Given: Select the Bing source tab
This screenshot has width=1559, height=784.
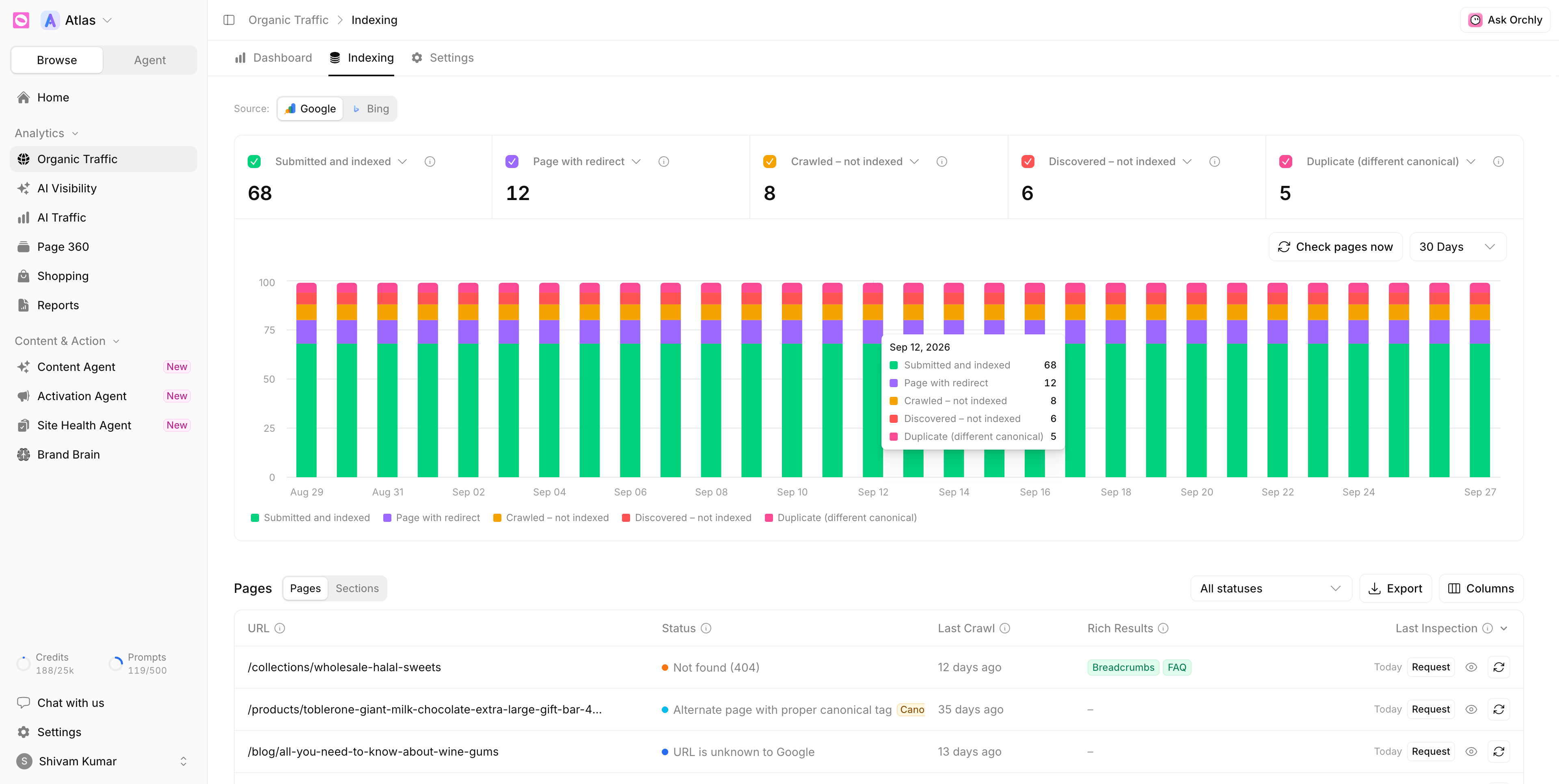Looking at the screenshot, I should pyautogui.click(x=370, y=109).
